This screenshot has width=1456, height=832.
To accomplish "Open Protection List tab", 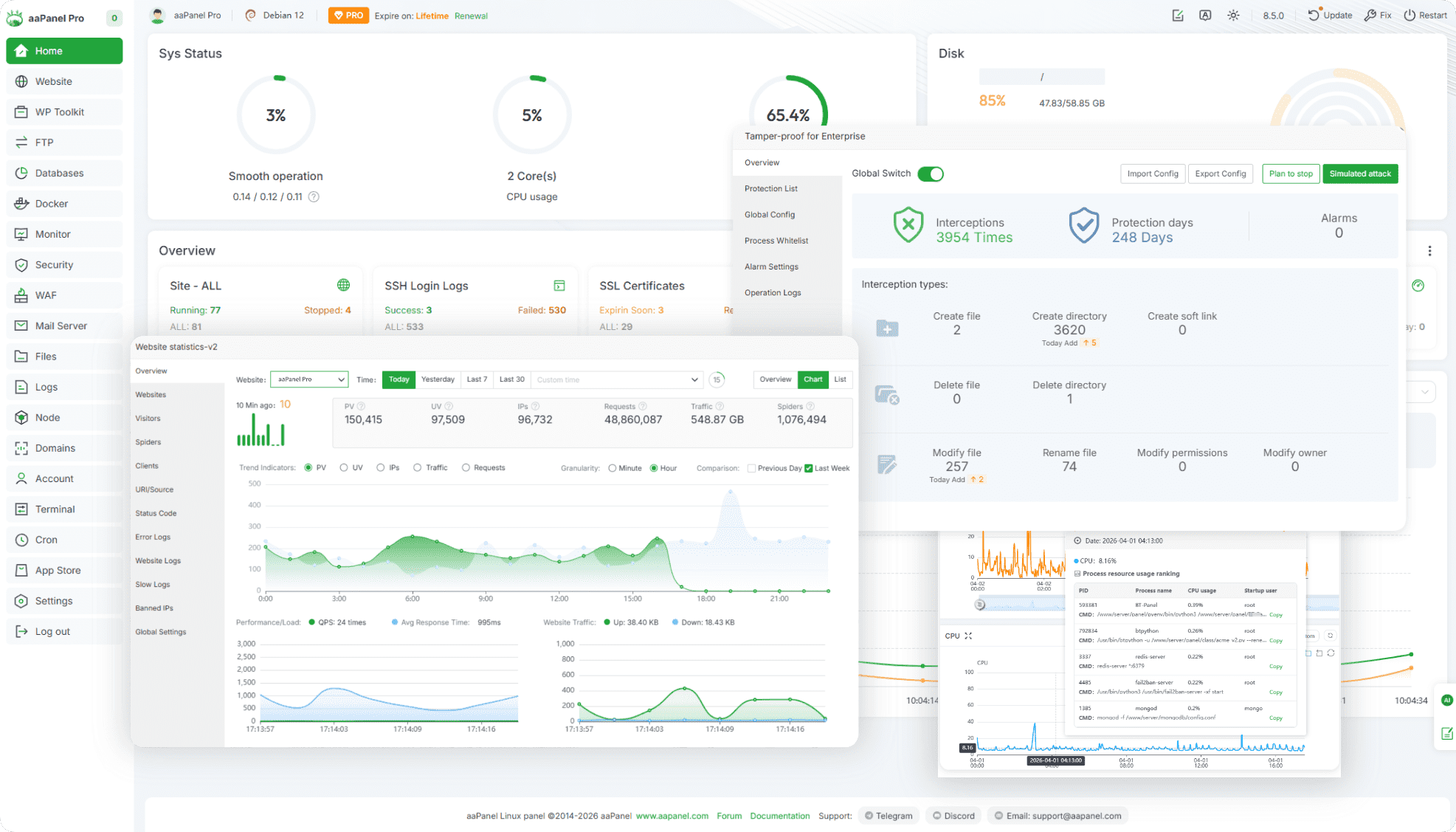I will [771, 189].
